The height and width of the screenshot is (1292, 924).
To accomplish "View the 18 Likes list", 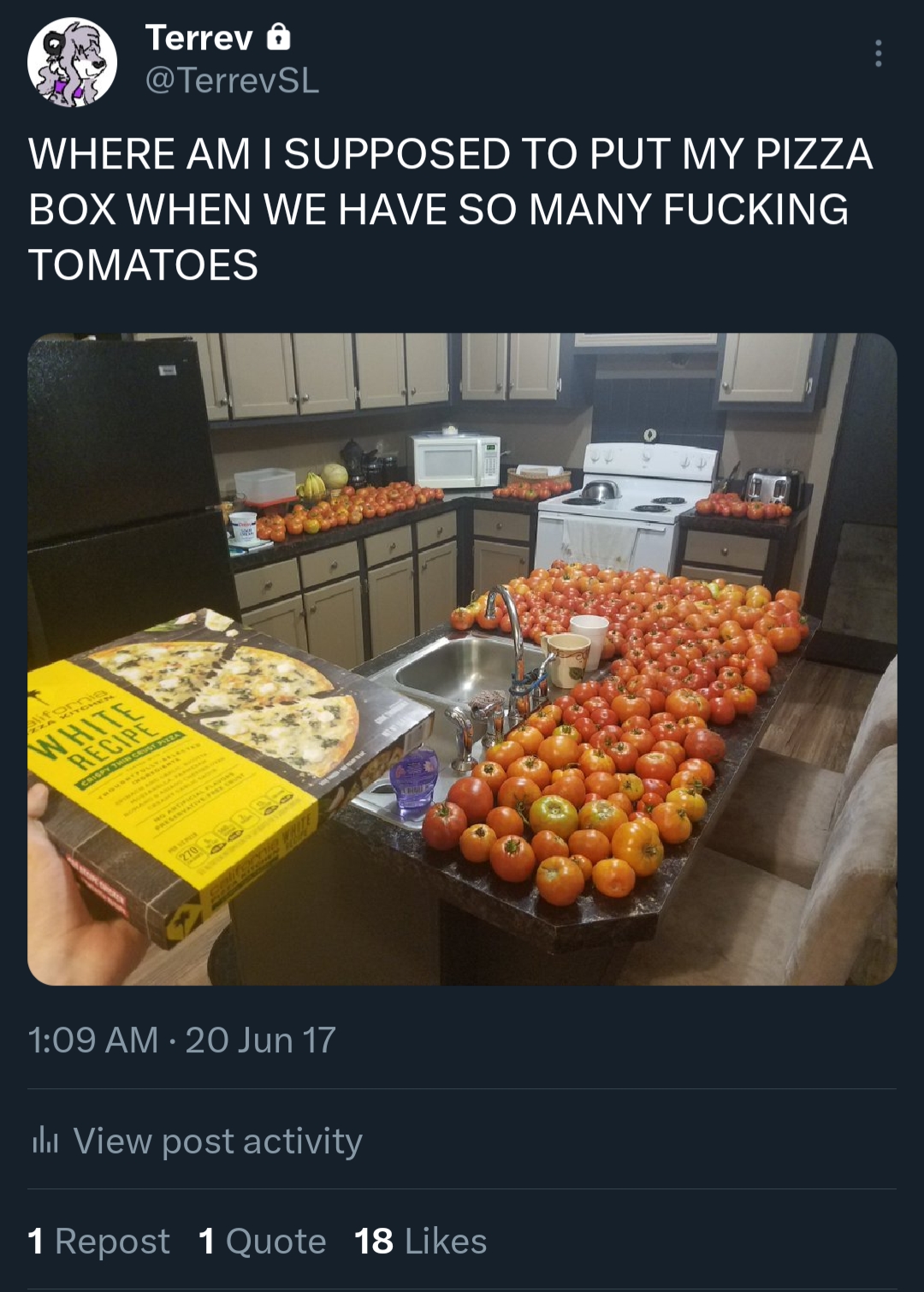I will pyautogui.click(x=420, y=1241).
